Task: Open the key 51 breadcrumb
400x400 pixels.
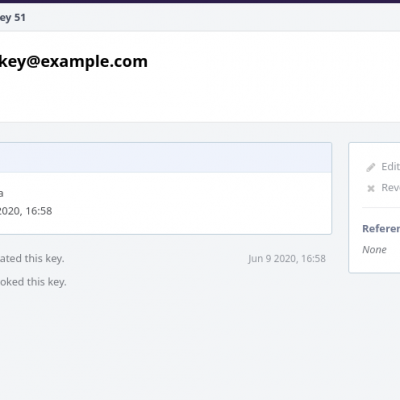Action: click(x=13, y=17)
